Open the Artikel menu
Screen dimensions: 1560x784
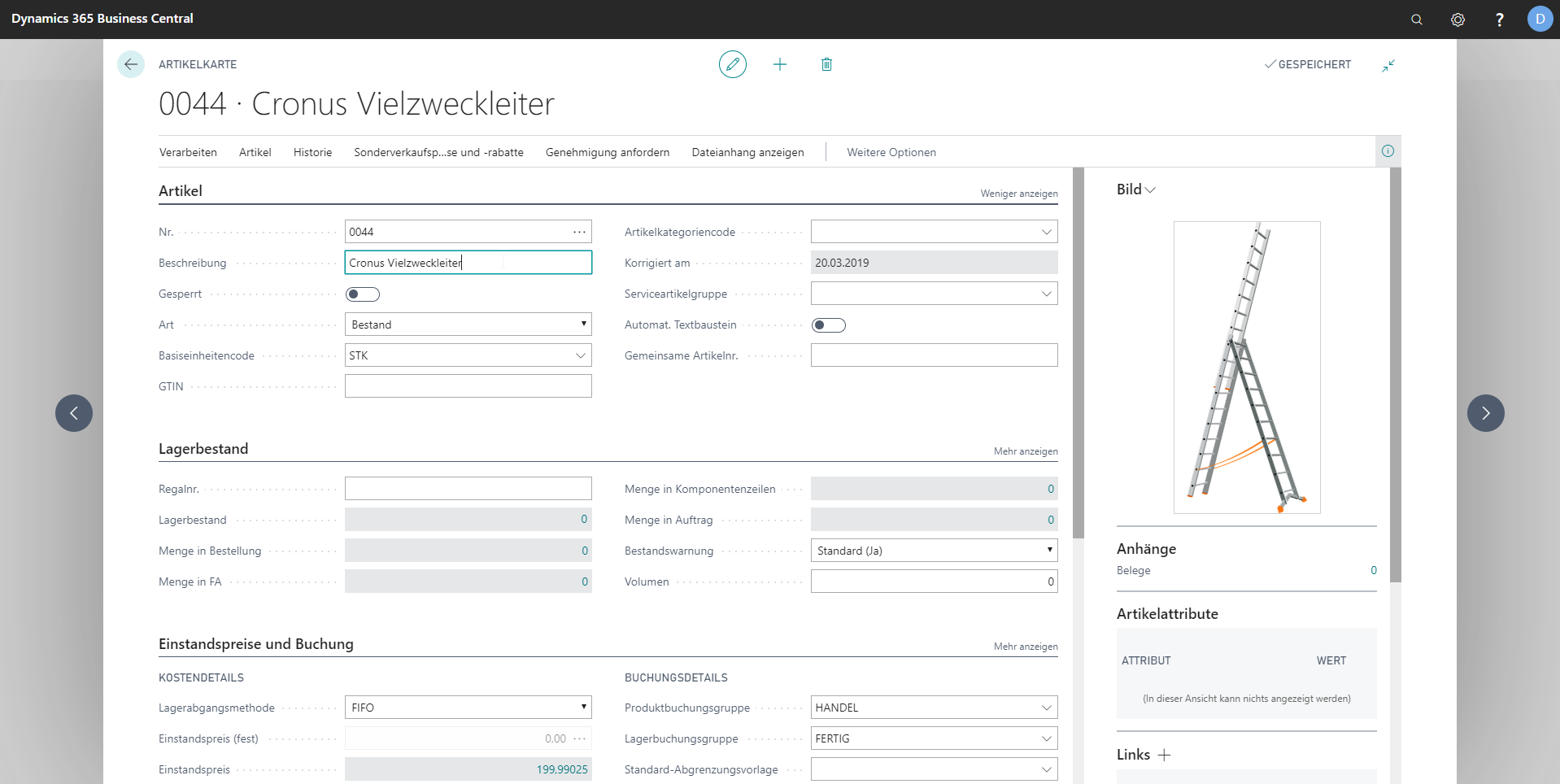pos(255,152)
